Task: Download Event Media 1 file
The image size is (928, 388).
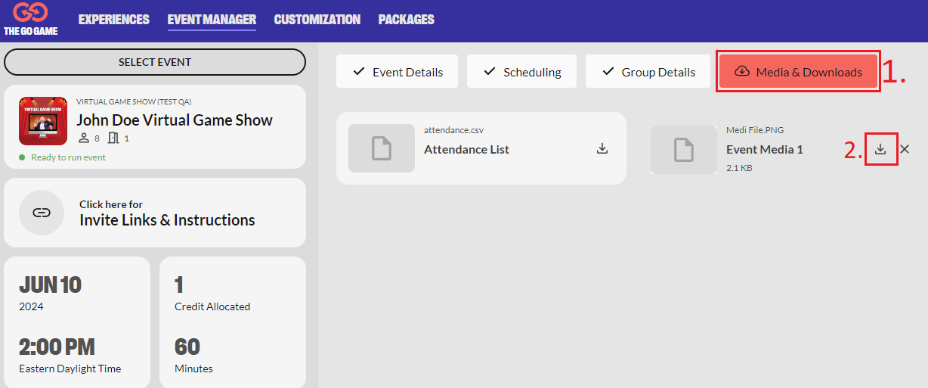Action: pyautogui.click(x=881, y=149)
